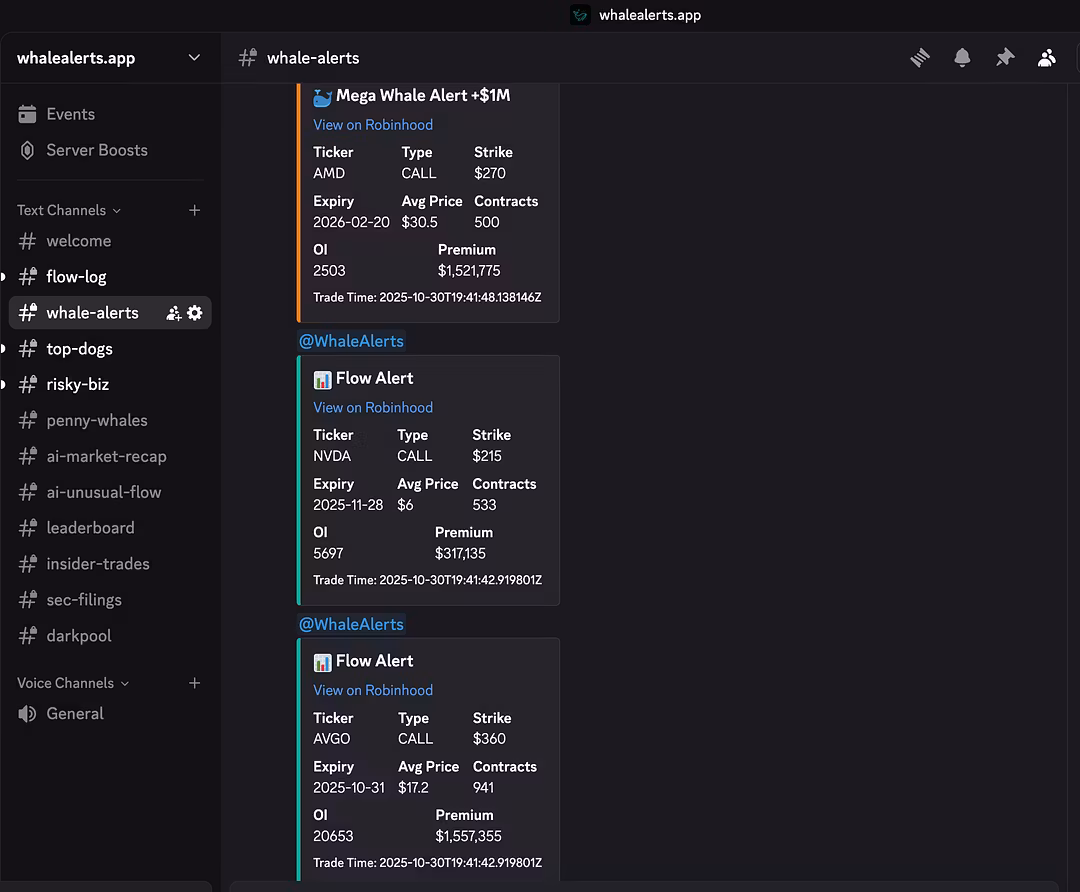Open Events calendar in sidebar
The height and width of the screenshot is (892, 1080).
tap(70, 114)
